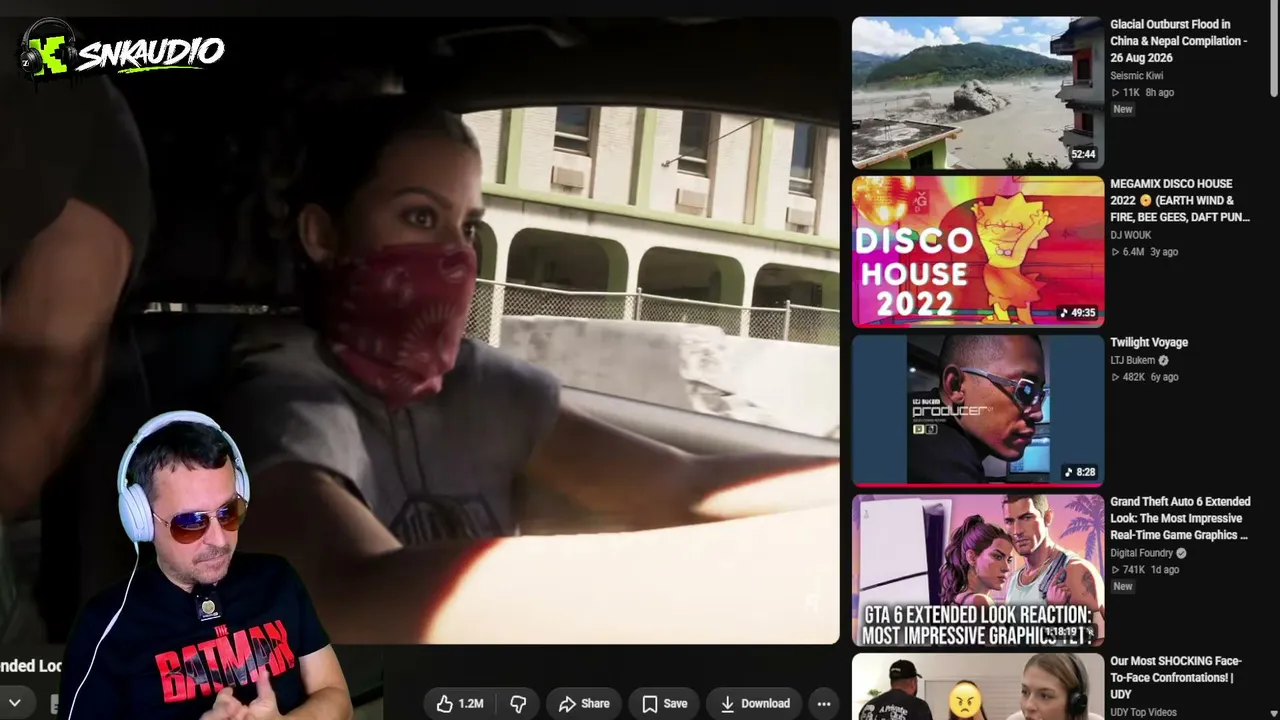This screenshot has width=1280, height=720.
Task: Click the 'Grand Theft Auto 6 Extended Look' title
Action: pyautogui.click(x=1180, y=519)
